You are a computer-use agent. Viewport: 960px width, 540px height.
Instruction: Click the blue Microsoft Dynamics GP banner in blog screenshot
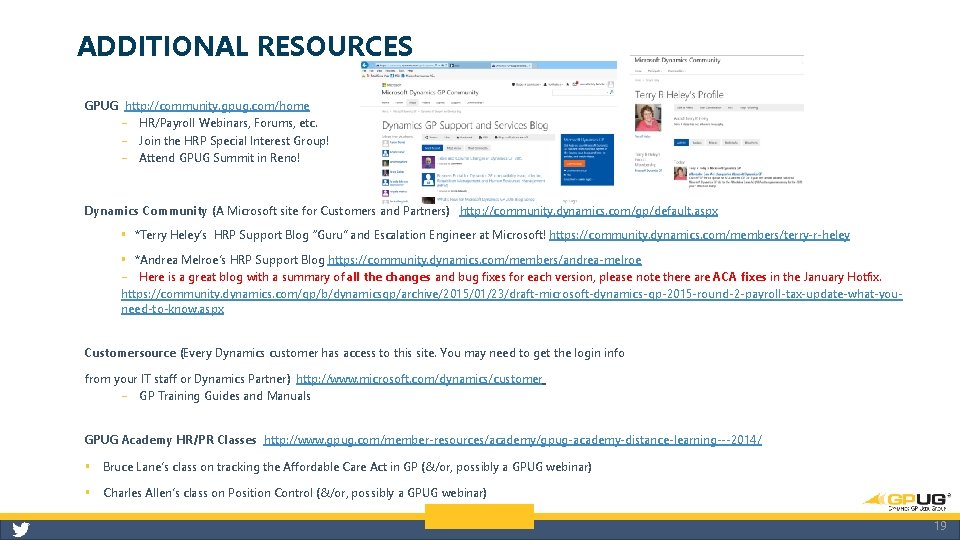tap(587, 160)
